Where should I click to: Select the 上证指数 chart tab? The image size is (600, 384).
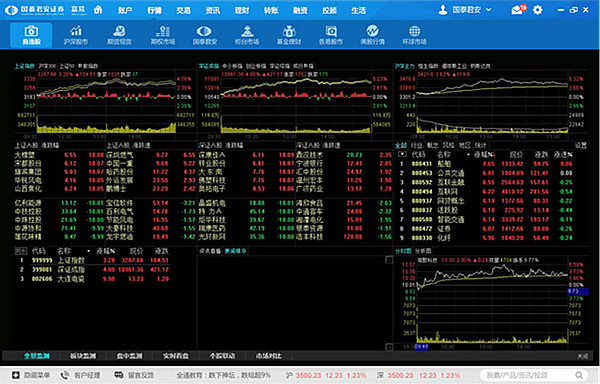[x=24, y=66]
